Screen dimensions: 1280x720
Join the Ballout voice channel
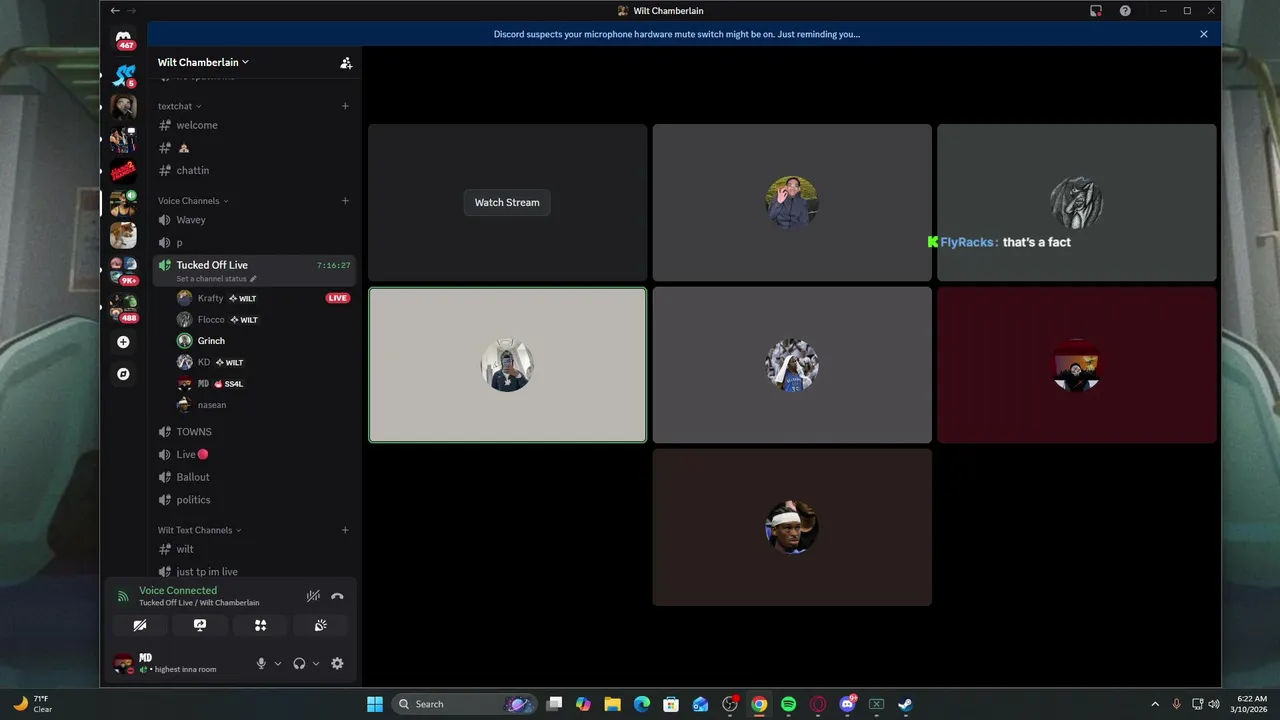point(254,477)
